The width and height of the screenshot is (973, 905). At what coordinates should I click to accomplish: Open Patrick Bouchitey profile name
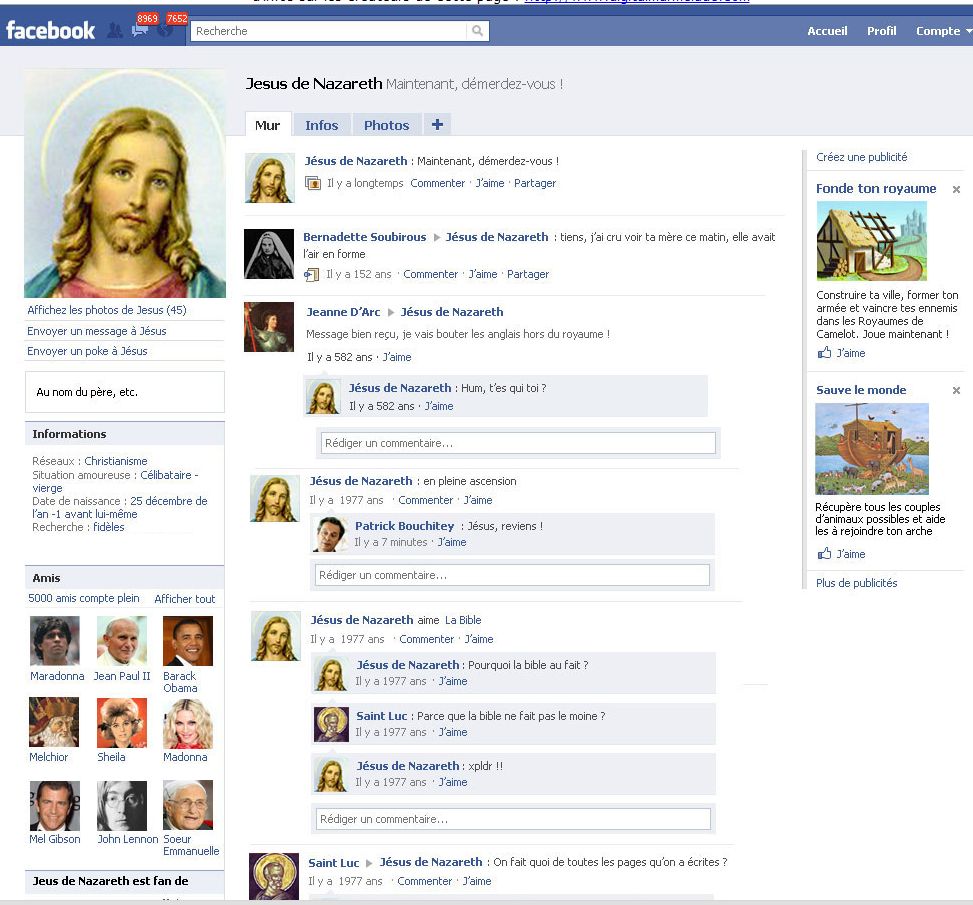(404, 526)
